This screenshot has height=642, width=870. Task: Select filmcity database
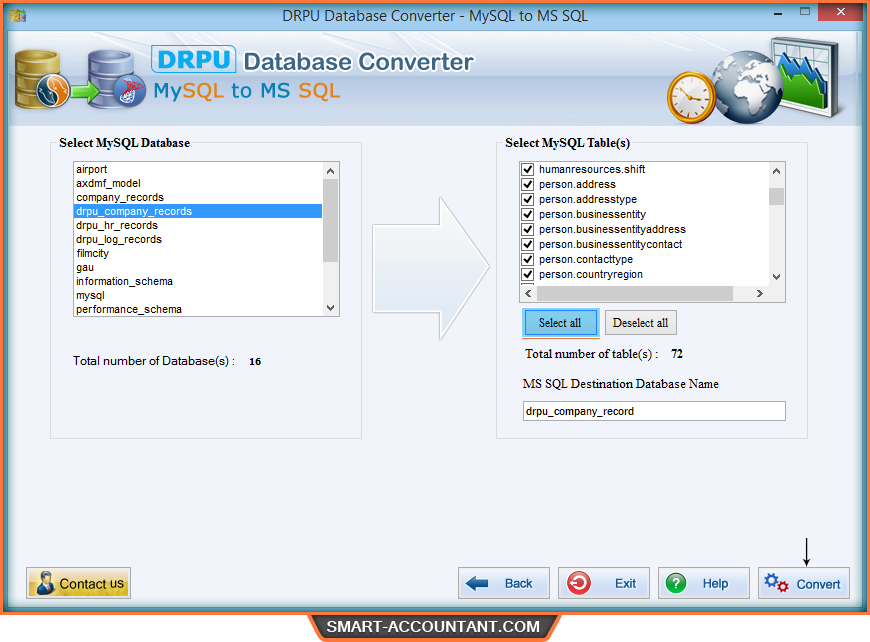click(x=198, y=253)
